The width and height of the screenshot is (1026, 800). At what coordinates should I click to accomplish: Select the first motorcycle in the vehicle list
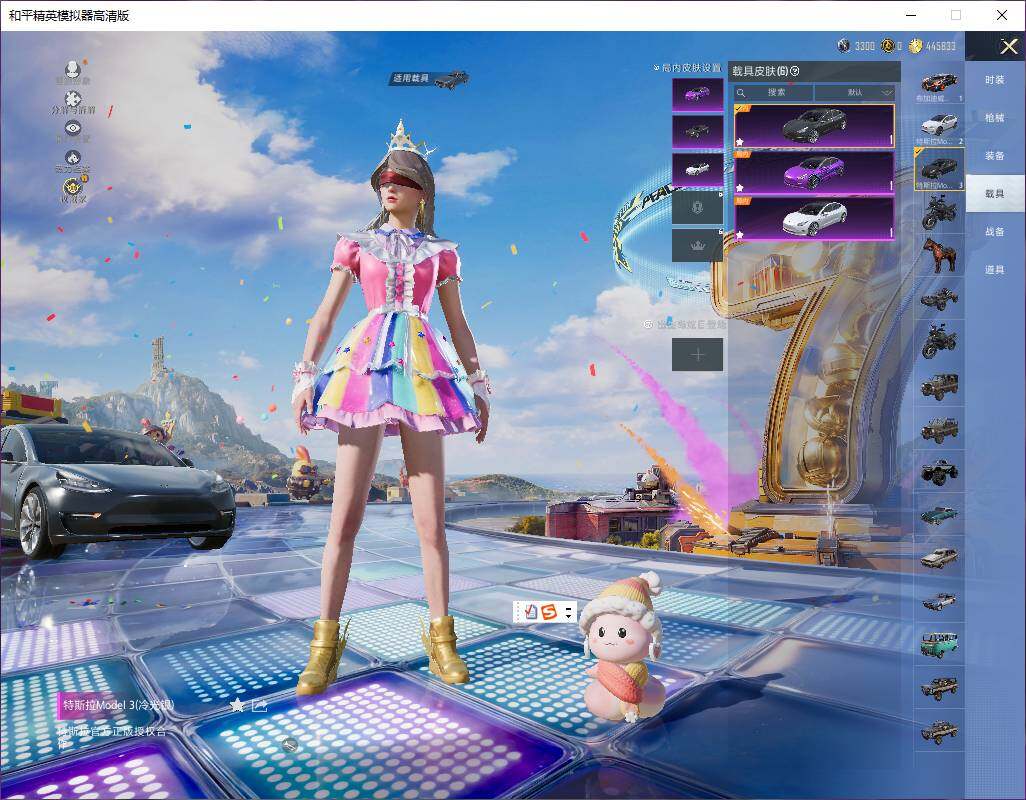coord(939,212)
